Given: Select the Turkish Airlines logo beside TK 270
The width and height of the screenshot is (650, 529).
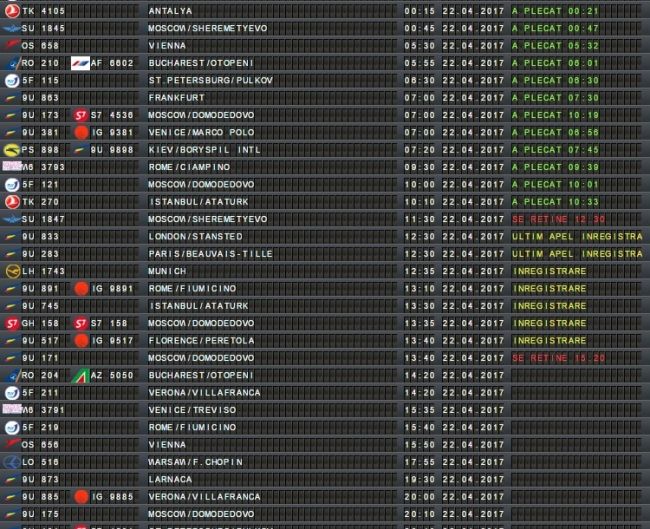Looking at the screenshot, I should pyautogui.click(x=12, y=202).
